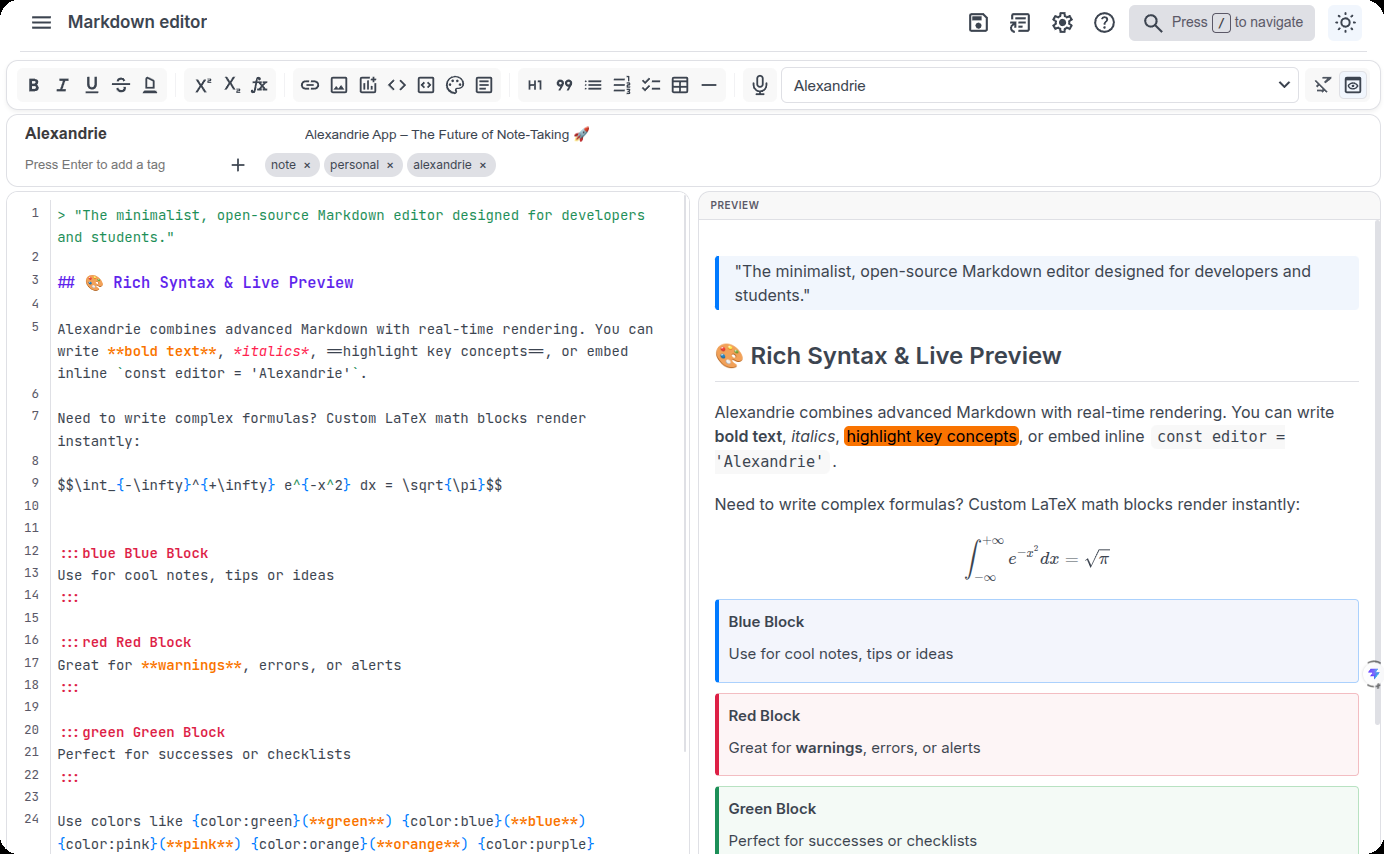The width and height of the screenshot is (1384, 854).
Task: Open the Alexandrie category dropdown
Action: pos(1040,85)
